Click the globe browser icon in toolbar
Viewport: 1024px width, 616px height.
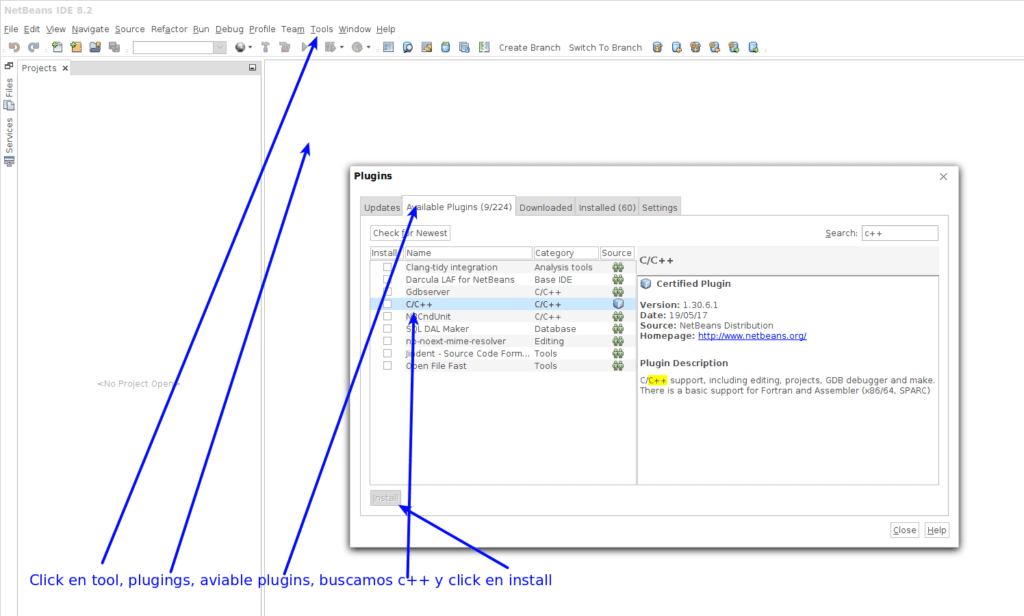coord(240,47)
